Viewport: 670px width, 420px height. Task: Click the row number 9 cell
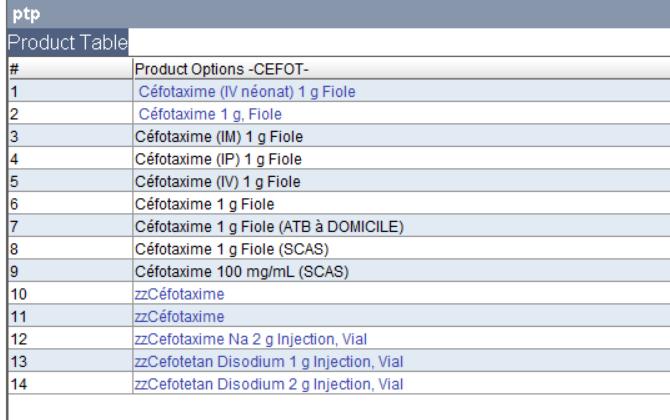point(68,272)
